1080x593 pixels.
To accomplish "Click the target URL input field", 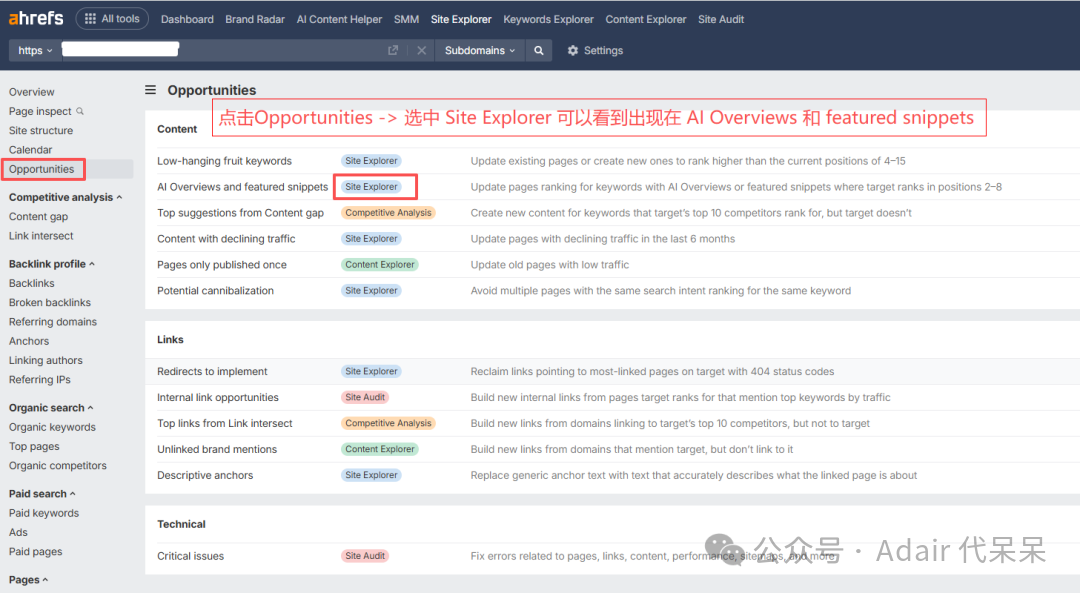I will [x=223, y=50].
